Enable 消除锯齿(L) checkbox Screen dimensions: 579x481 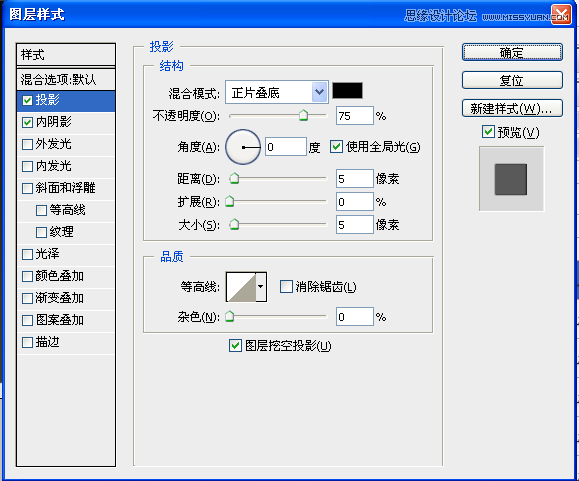tap(286, 286)
